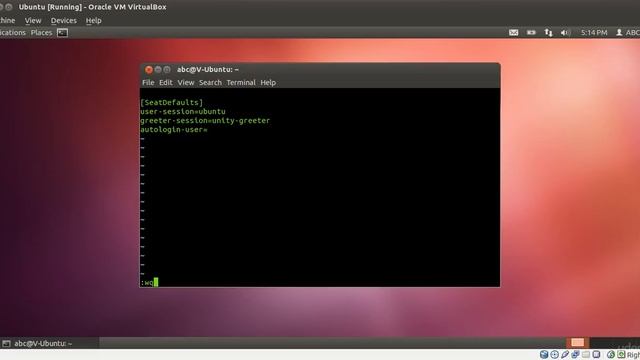640x360 pixels.
Task: Close the terminal window
Action: coord(149,70)
